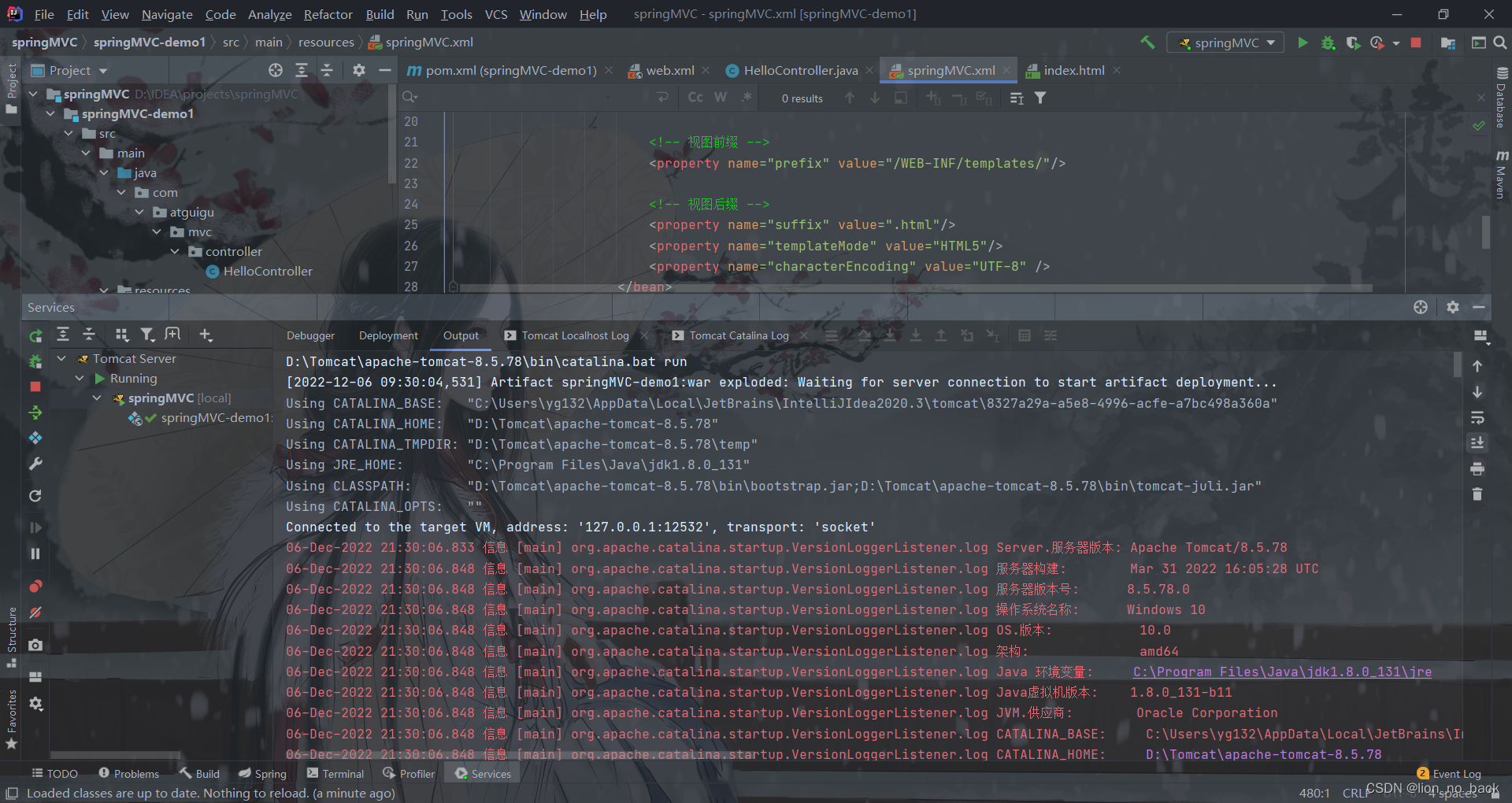Collapse the springMVC-demo1 tree node
The image size is (1512, 803).
coord(51,113)
